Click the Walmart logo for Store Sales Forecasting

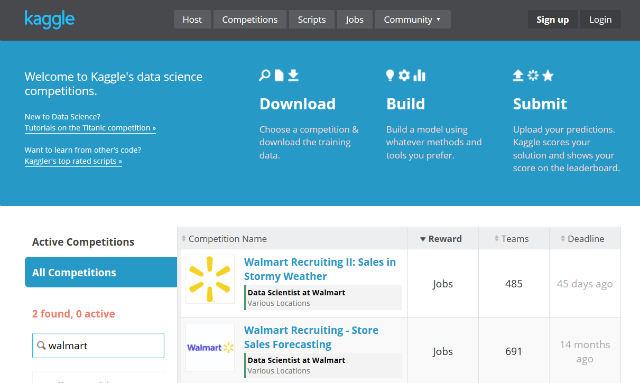(210, 347)
